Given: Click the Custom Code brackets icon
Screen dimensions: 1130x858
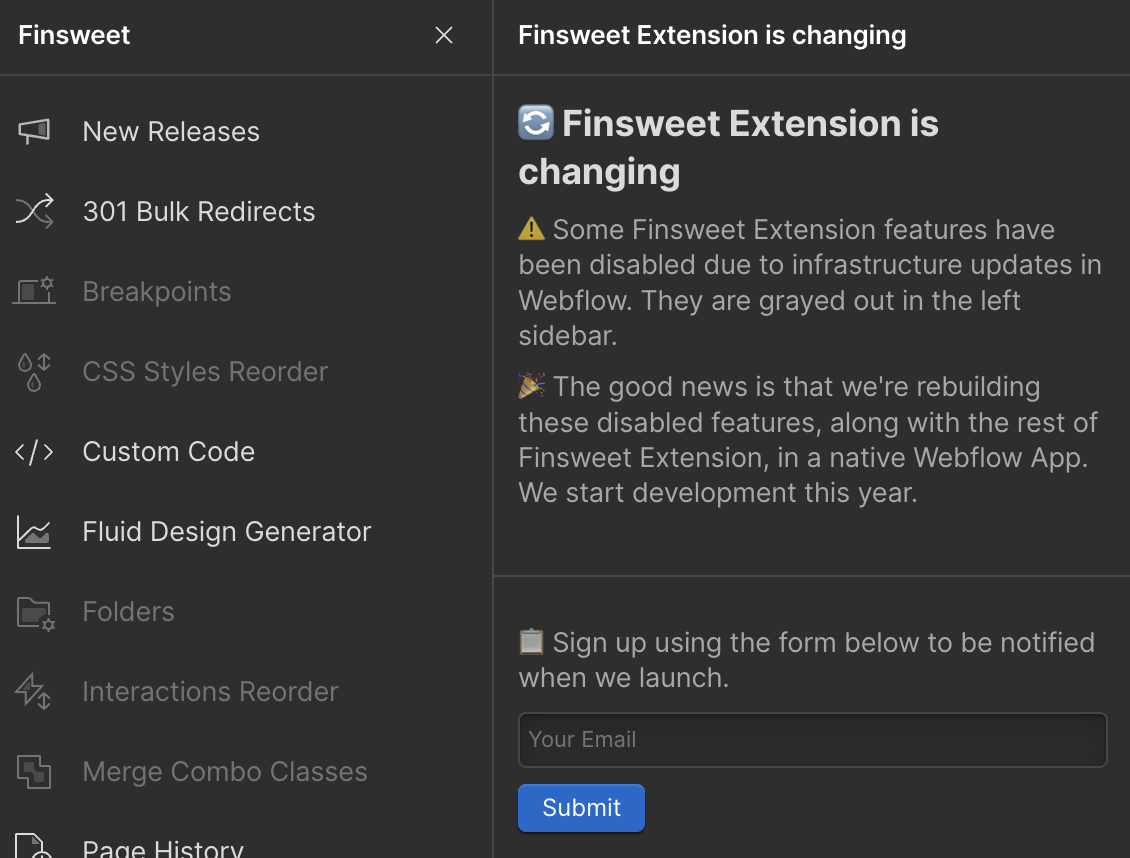Looking at the screenshot, I should tap(34, 451).
